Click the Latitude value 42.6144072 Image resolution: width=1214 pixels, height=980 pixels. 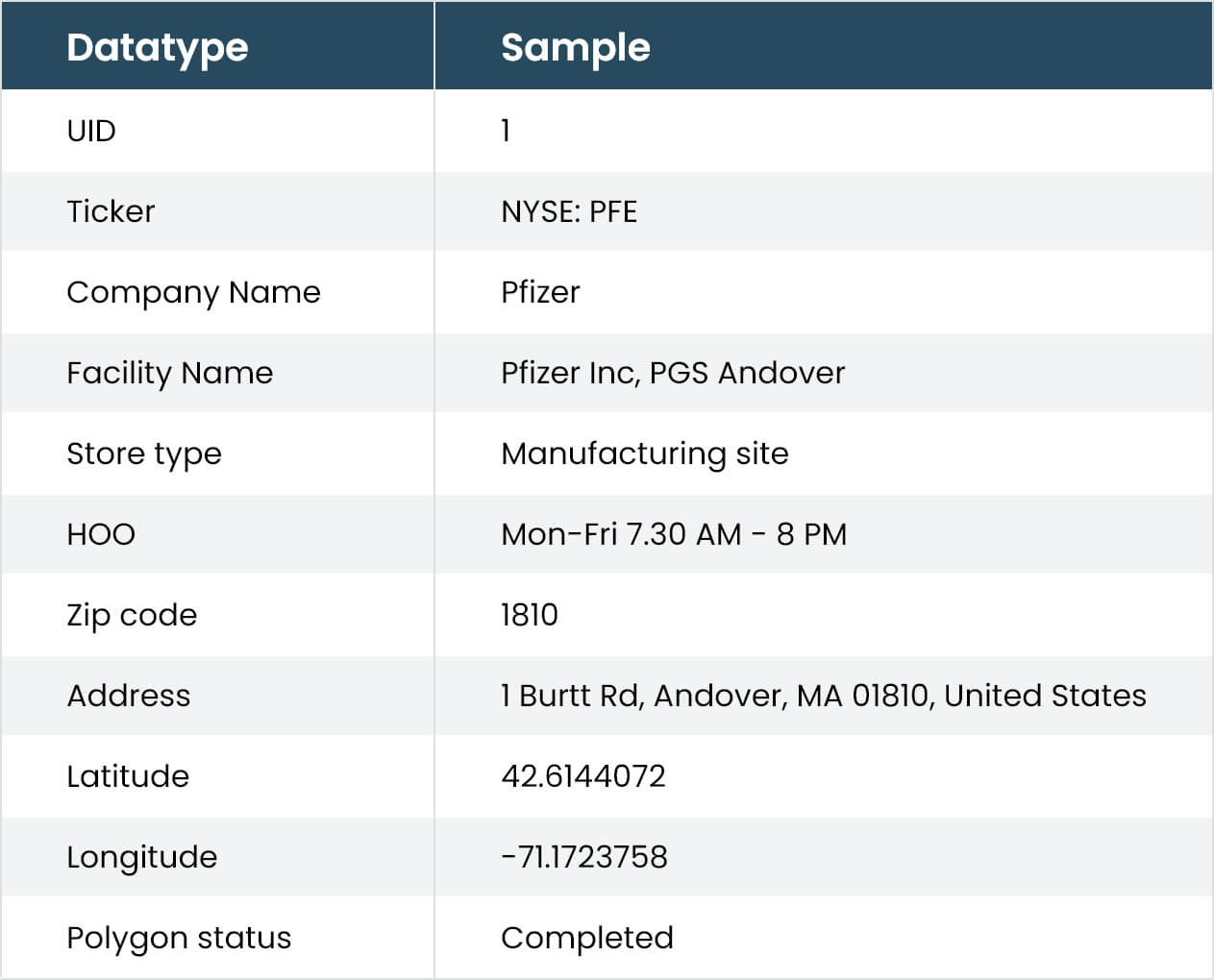click(583, 776)
